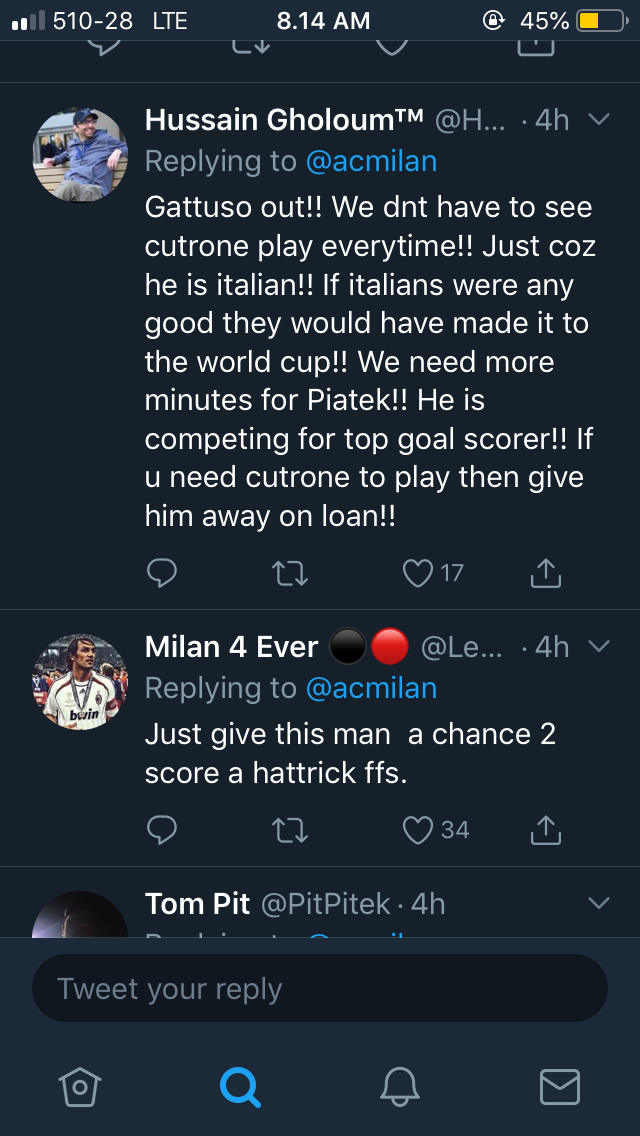Like Hussain Gholoum's tweet with 17 likes
The image size is (640, 1136).
(x=417, y=573)
